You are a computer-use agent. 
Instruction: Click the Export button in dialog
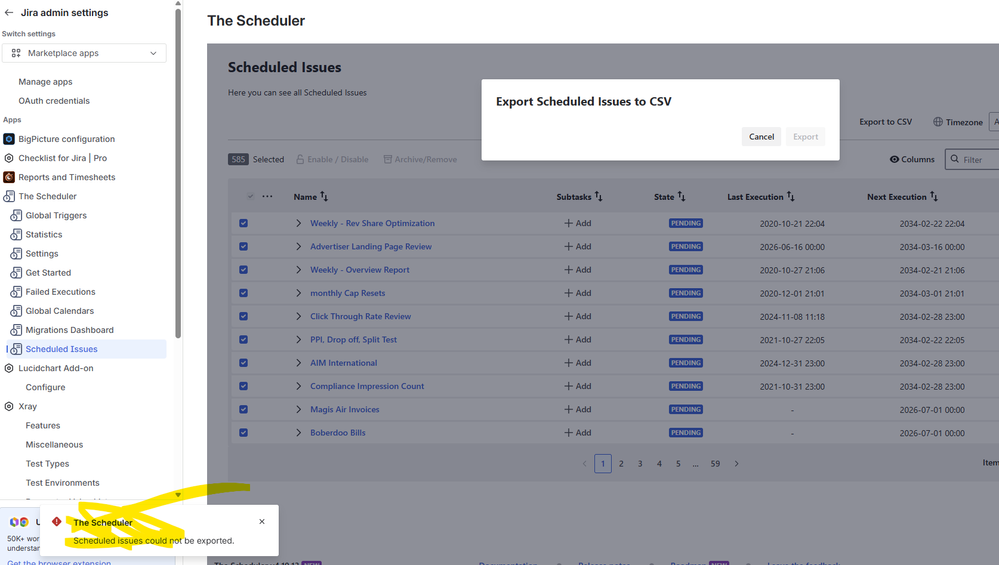point(805,137)
